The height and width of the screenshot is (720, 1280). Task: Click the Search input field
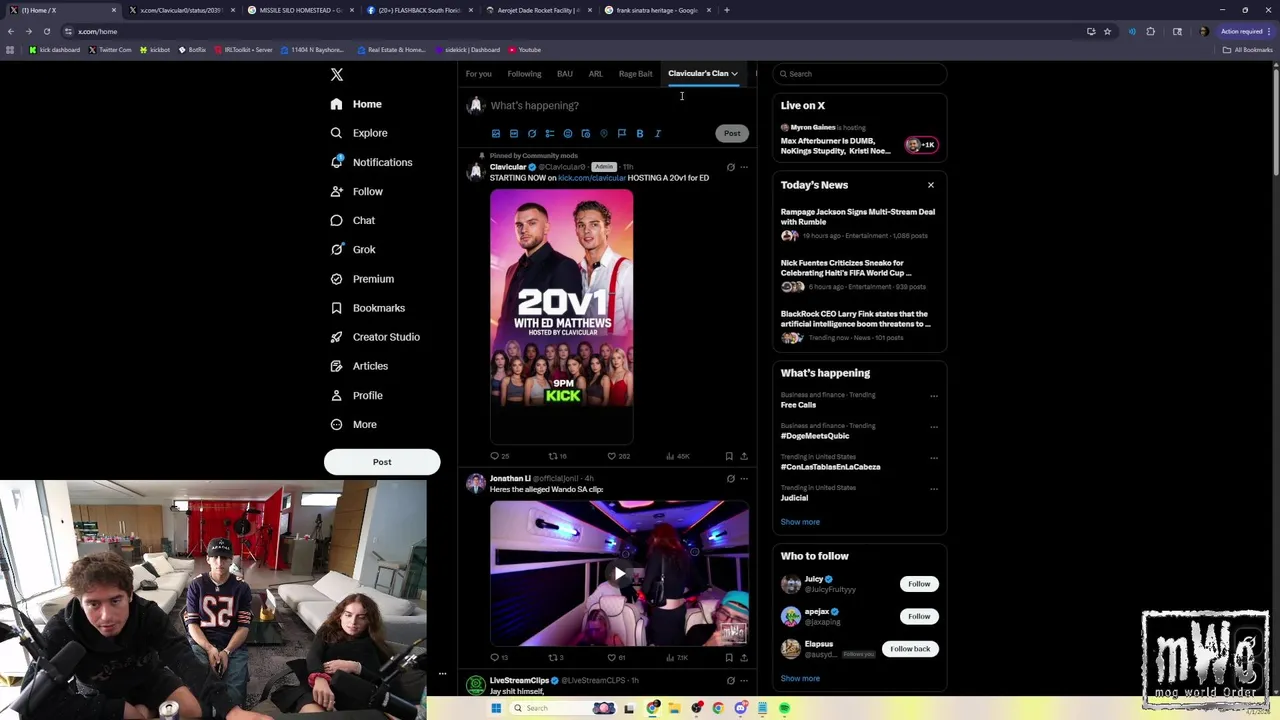pos(861,73)
